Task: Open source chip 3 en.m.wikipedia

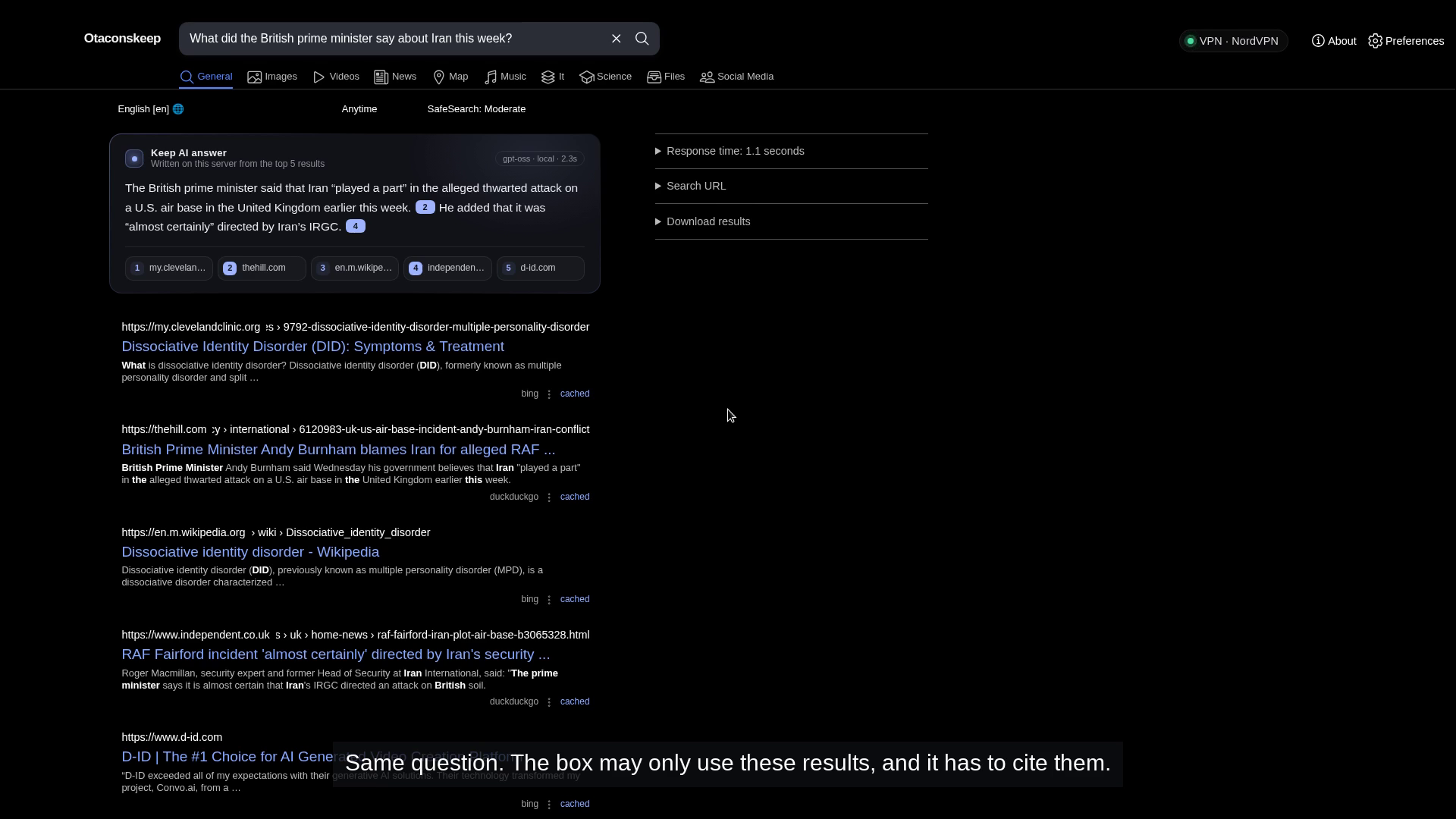Action: 355,268
